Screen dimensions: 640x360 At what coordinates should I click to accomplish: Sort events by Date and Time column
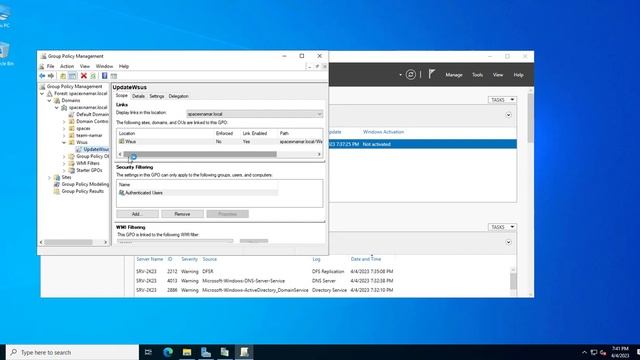tap(366, 259)
